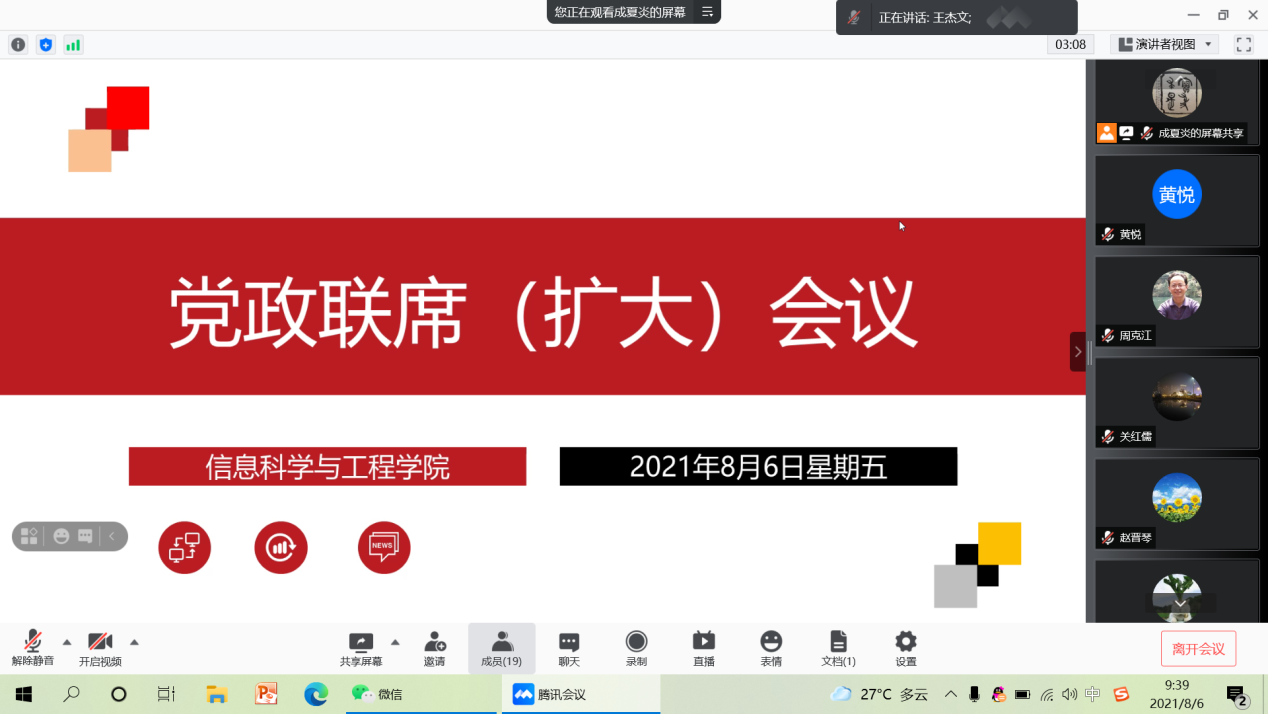
Task: Collapse the participant side panel arrow
Action: 1077,352
